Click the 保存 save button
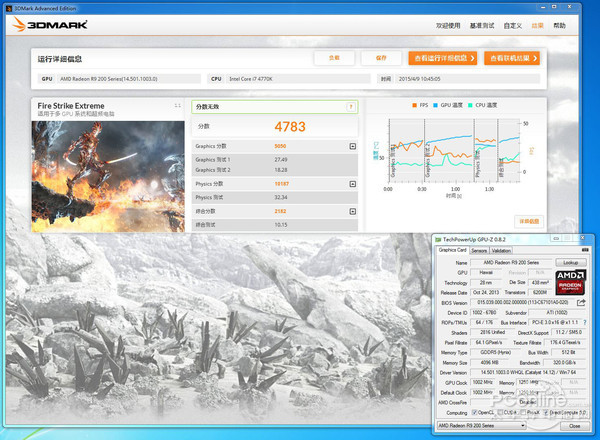The height and width of the screenshot is (440, 600). (x=381, y=58)
